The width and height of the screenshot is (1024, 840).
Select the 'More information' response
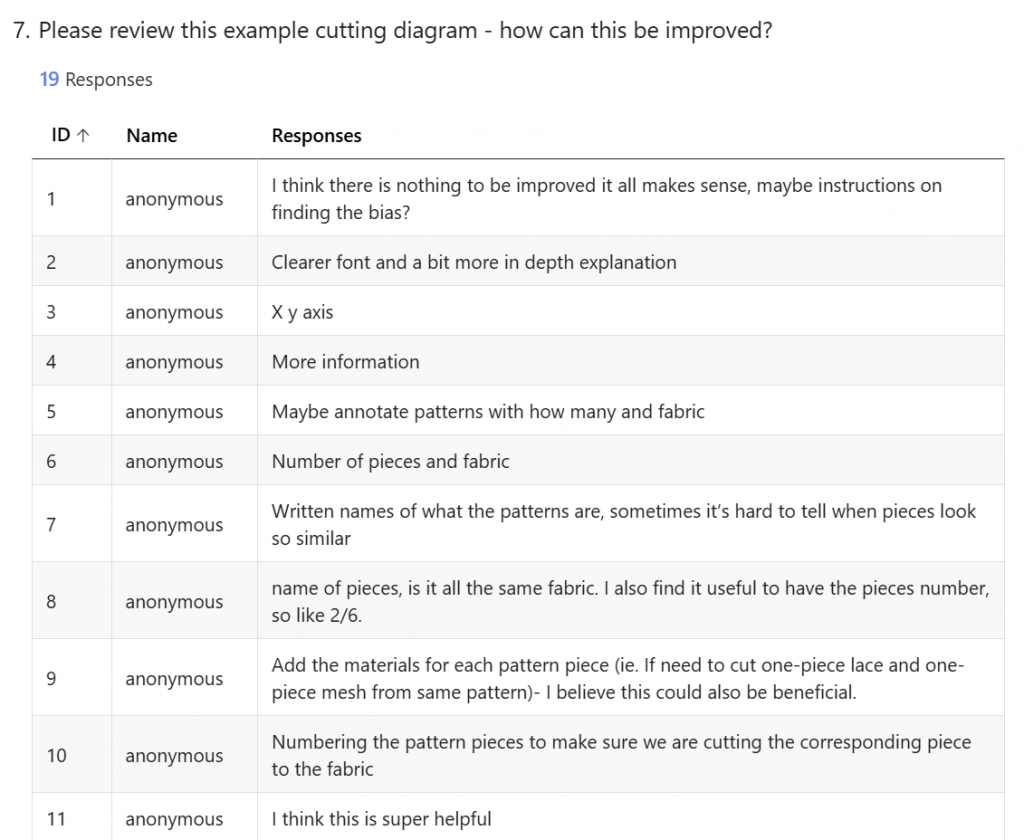[346, 362]
